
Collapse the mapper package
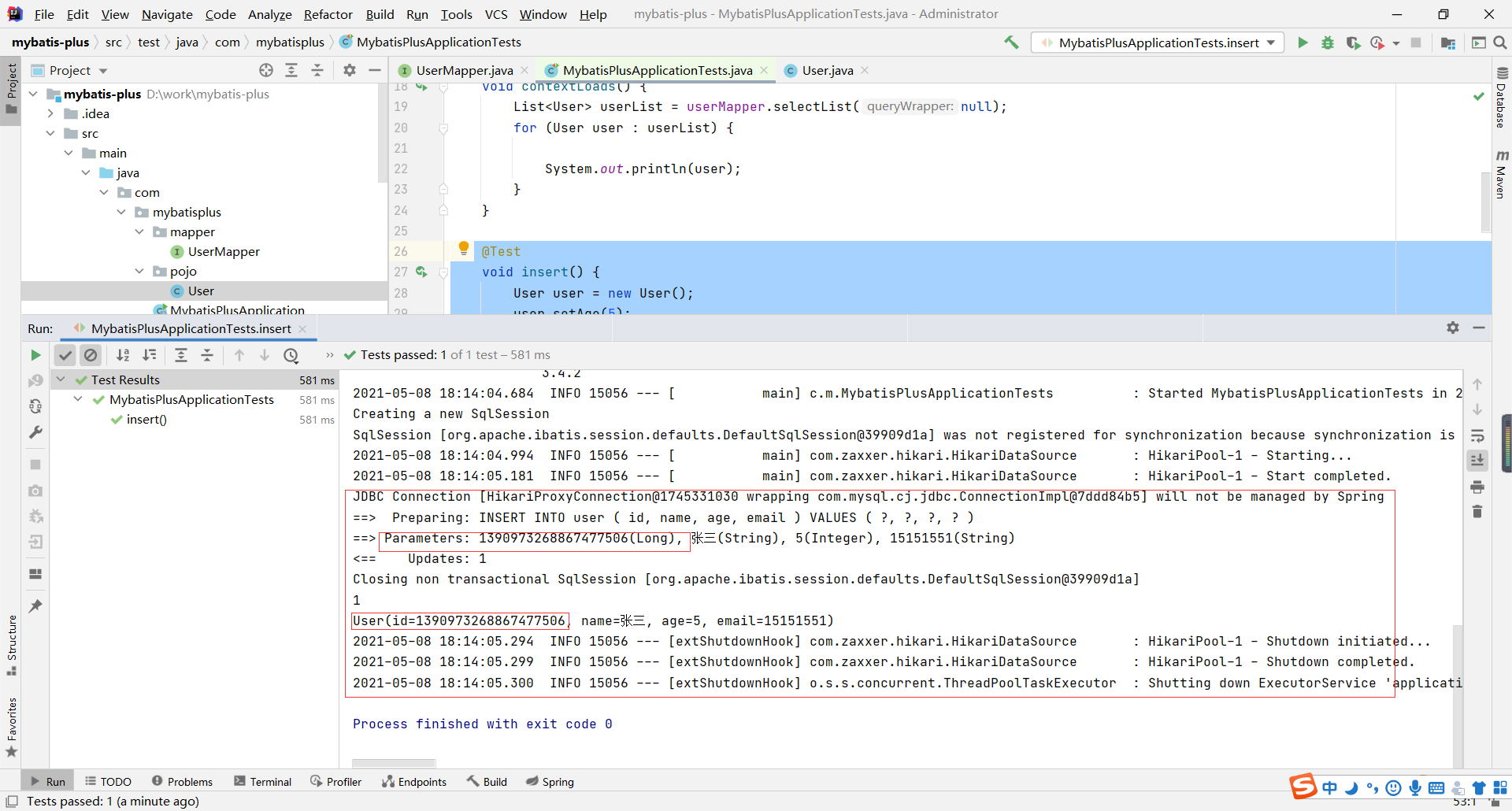pyautogui.click(x=139, y=231)
